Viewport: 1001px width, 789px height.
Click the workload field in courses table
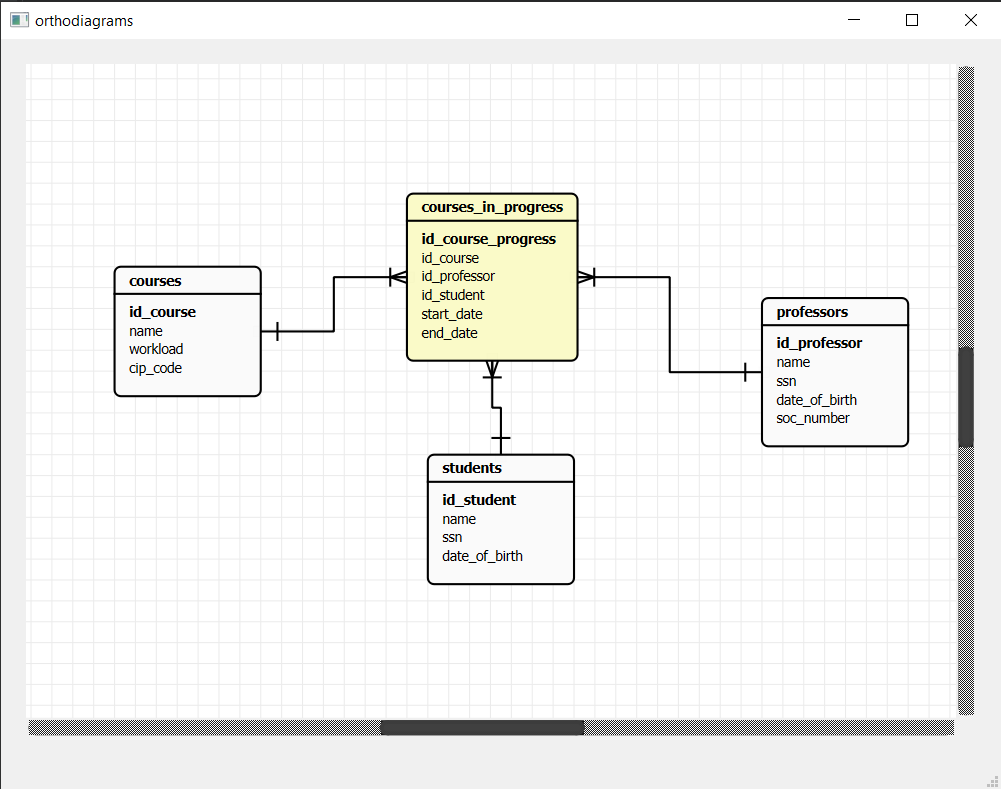click(156, 349)
